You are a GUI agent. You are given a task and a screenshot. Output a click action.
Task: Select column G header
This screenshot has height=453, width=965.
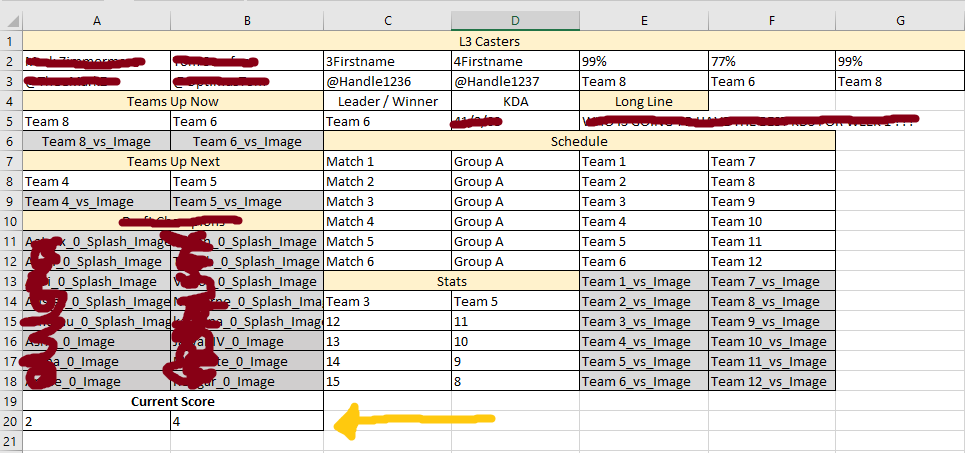(900, 21)
